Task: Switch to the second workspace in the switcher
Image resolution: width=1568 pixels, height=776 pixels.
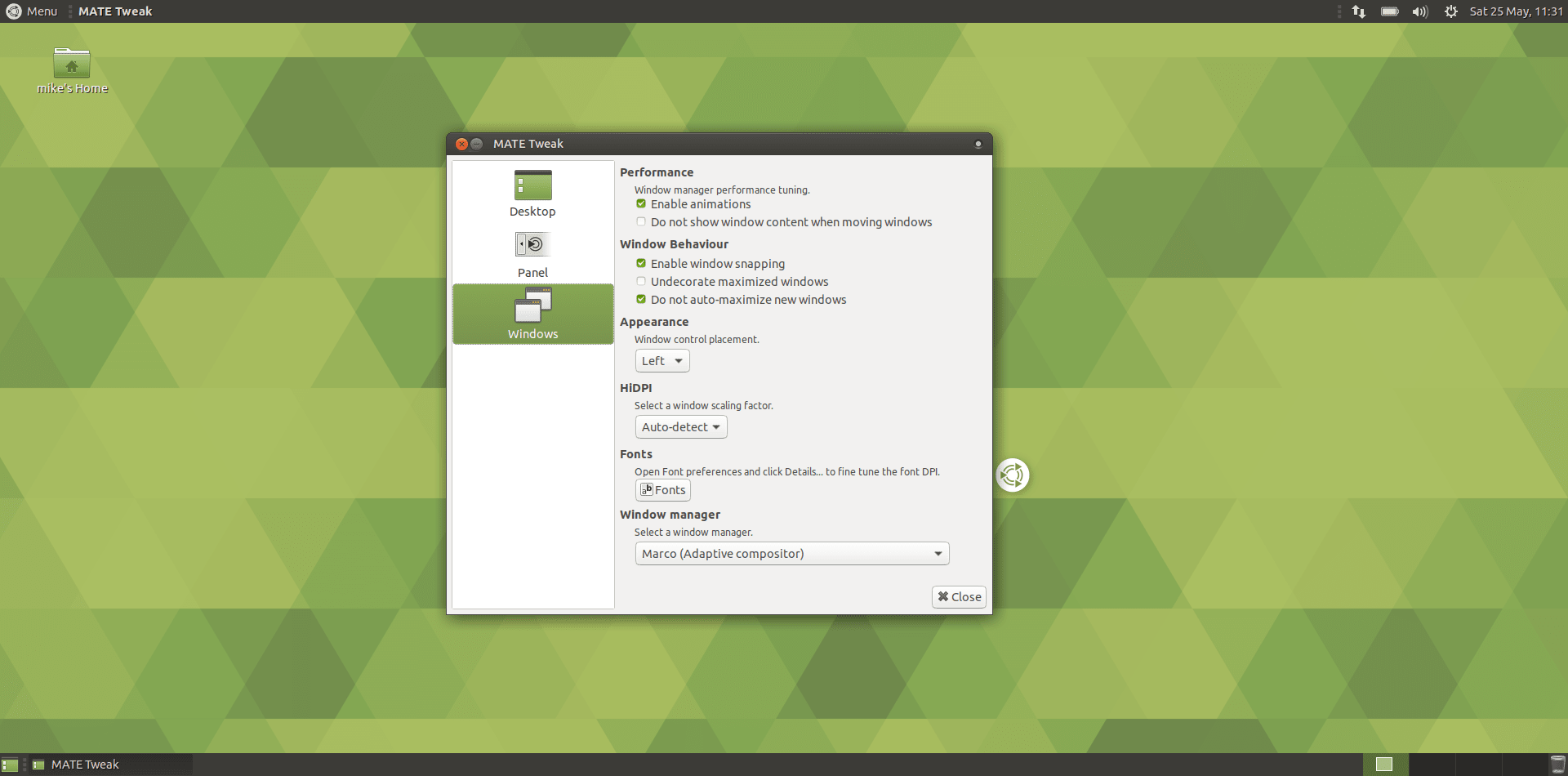Action: click(x=1432, y=765)
